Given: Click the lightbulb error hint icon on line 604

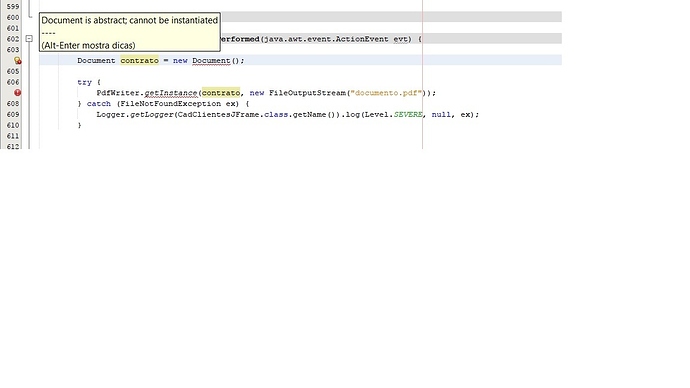Looking at the screenshot, I should tap(17, 60).
